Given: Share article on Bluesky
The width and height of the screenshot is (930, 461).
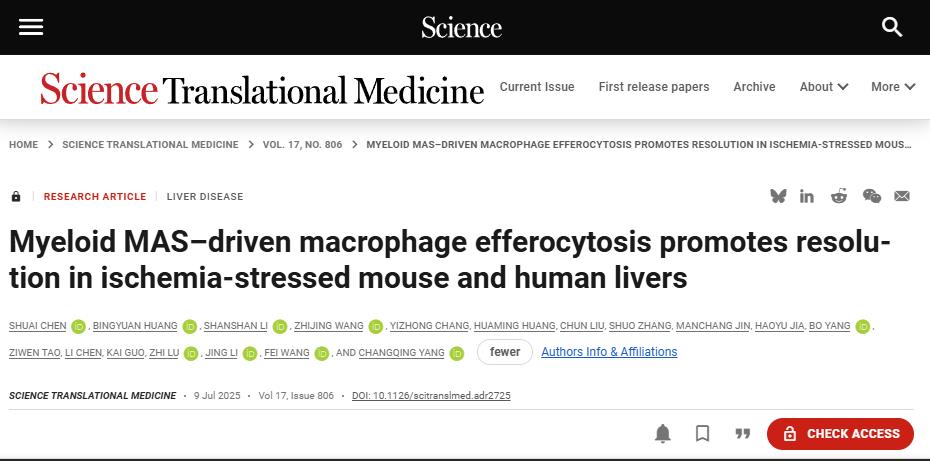Looking at the screenshot, I should point(778,196).
